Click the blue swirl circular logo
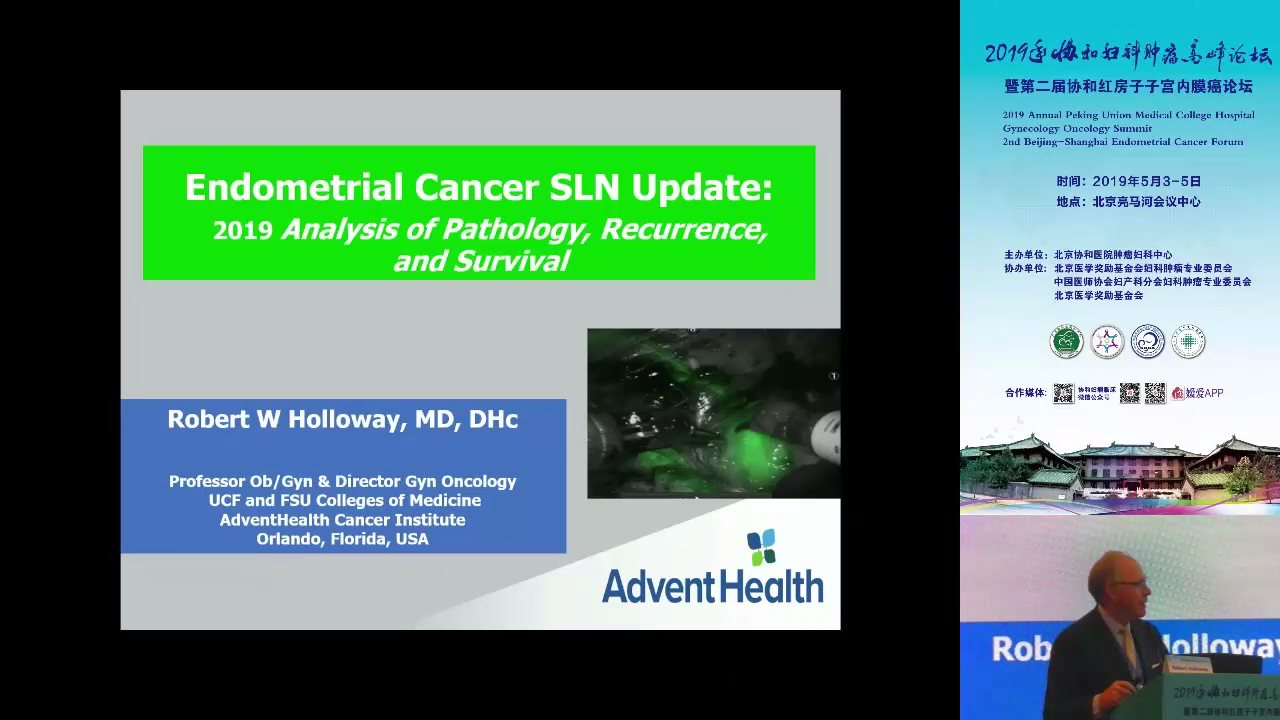 click(x=1147, y=342)
